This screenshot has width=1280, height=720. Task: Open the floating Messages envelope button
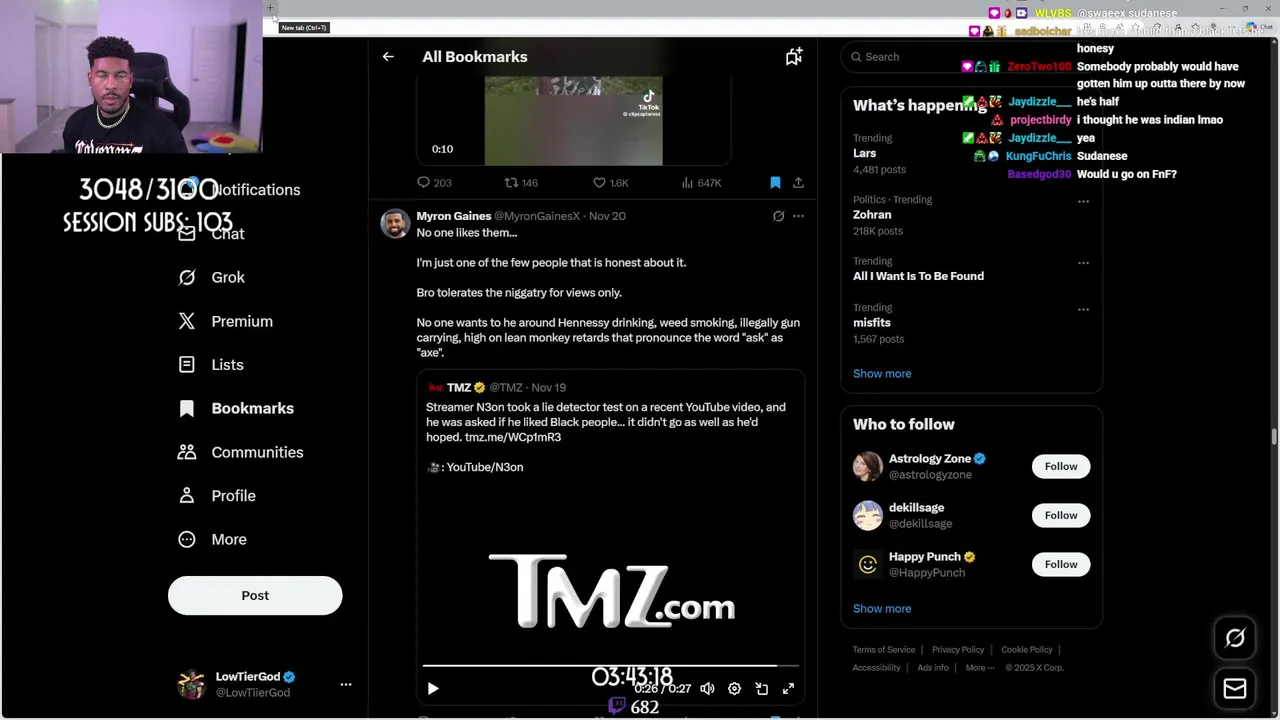1235,689
